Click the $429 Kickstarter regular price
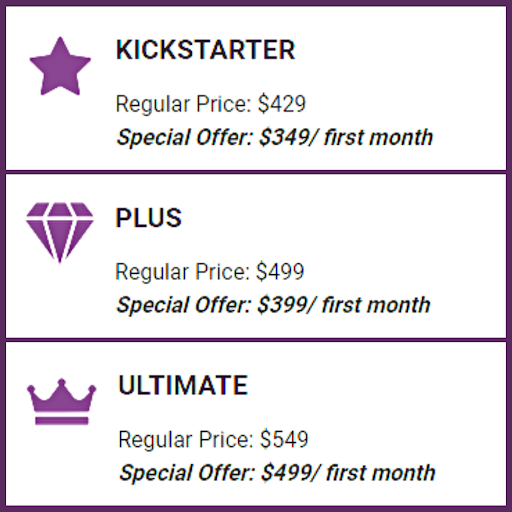The image size is (512, 512). tap(282, 104)
